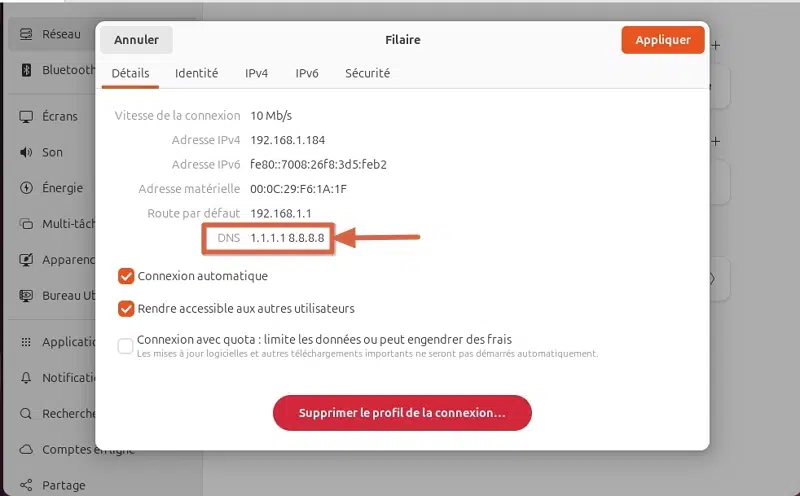Image resolution: width=800 pixels, height=496 pixels.
Task: Click the DNS value 1.1.1.1 8.8.8.8
Action: click(x=287, y=238)
